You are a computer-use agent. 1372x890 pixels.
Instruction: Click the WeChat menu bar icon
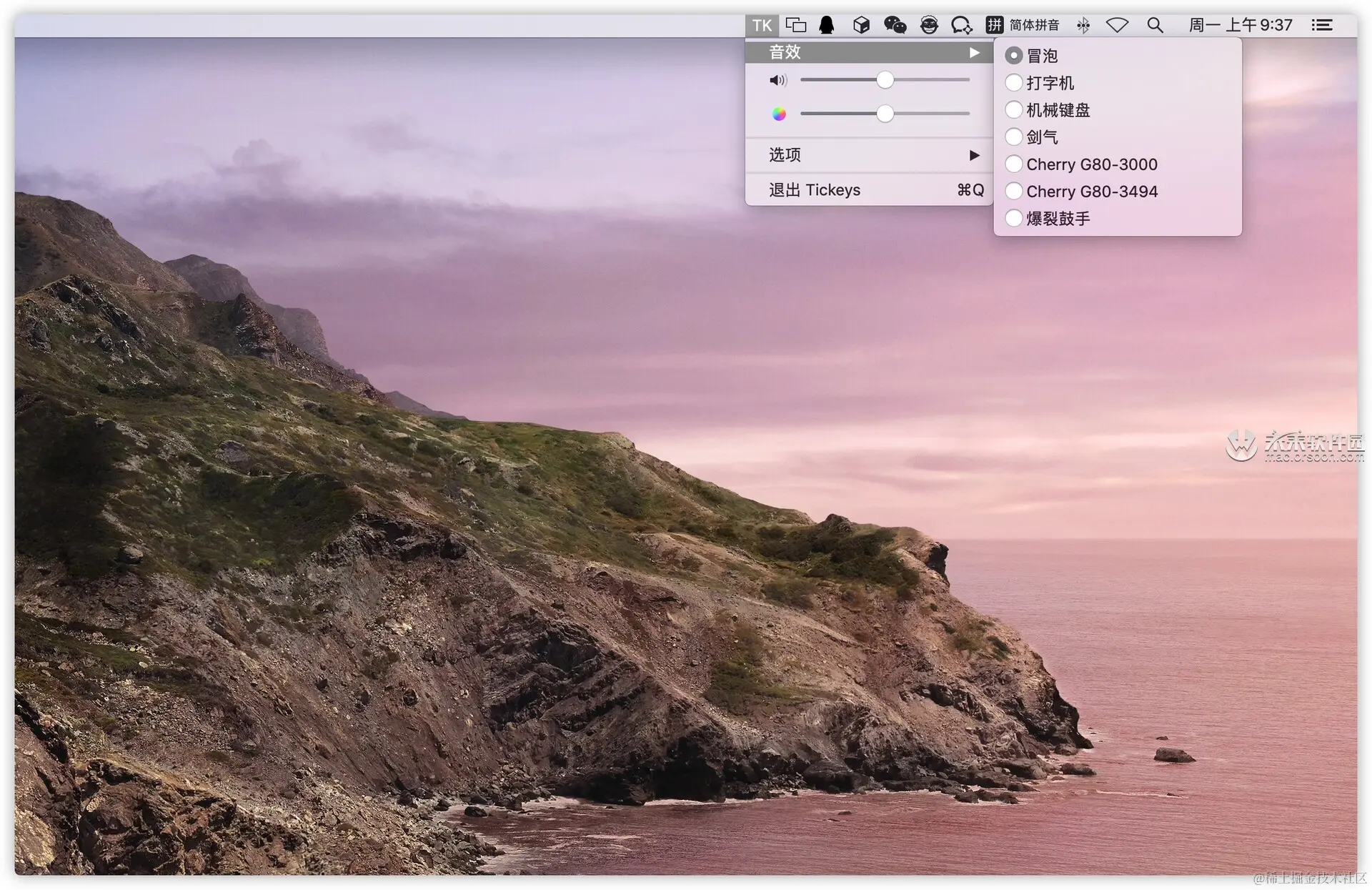pos(895,26)
